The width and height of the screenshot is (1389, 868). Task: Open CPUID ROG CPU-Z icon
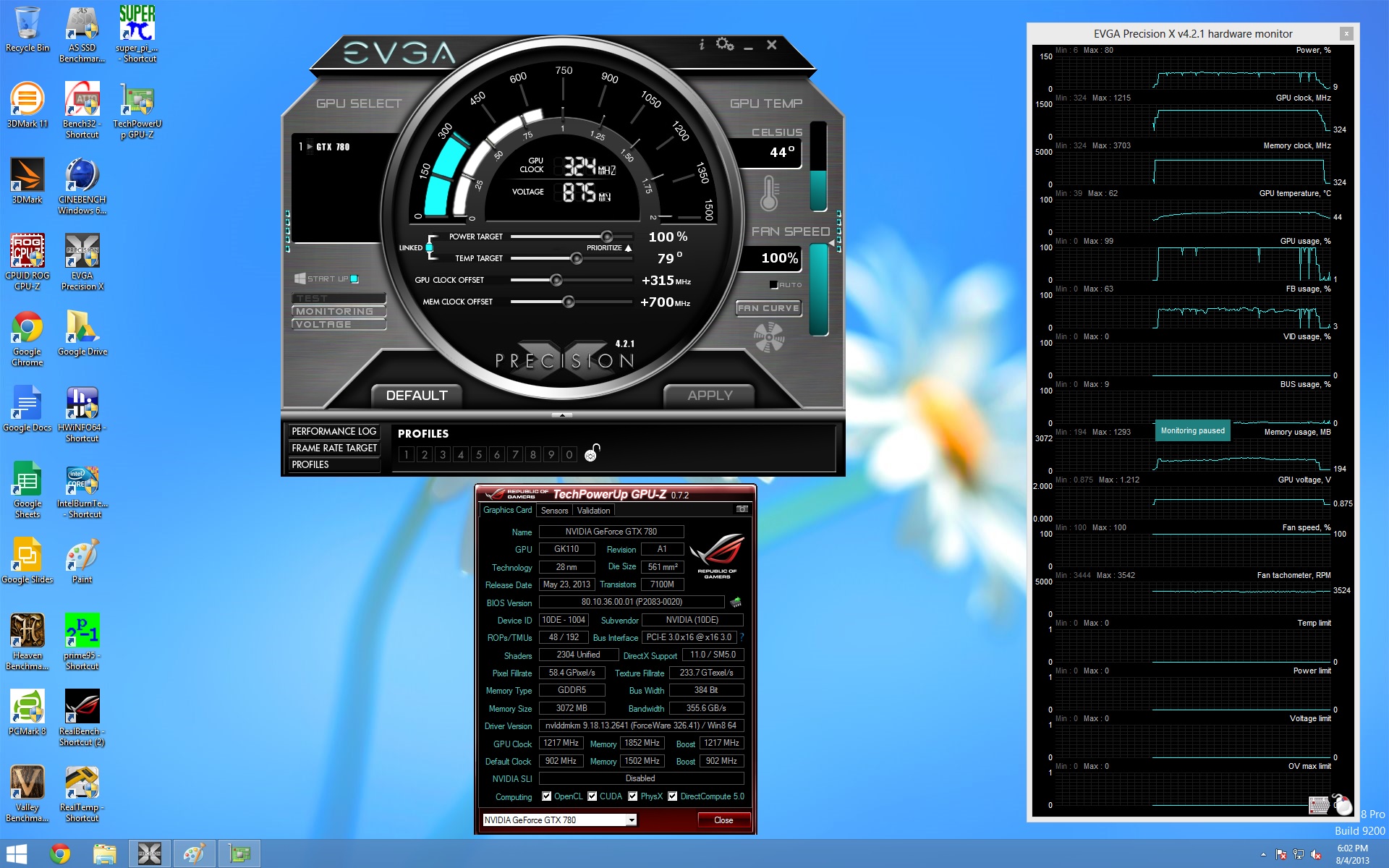coord(27,262)
